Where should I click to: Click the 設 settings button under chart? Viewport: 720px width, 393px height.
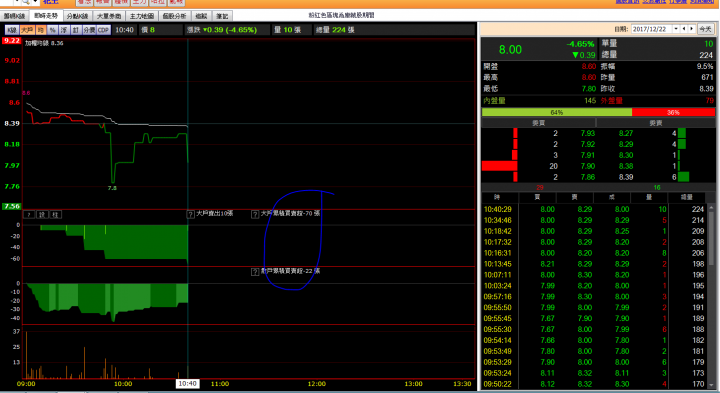point(42,215)
